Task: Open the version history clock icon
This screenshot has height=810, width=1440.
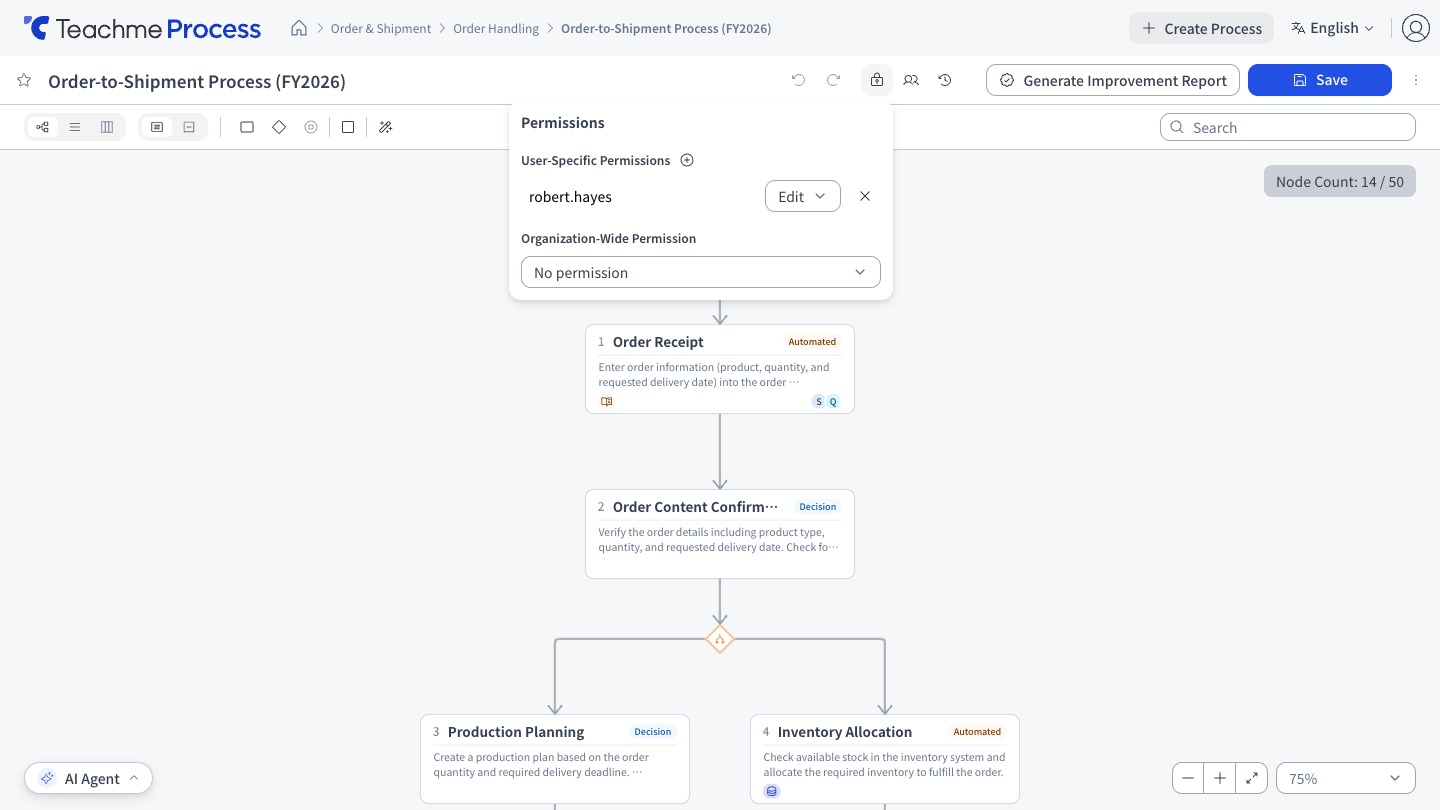Action: click(x=945, y=80)
